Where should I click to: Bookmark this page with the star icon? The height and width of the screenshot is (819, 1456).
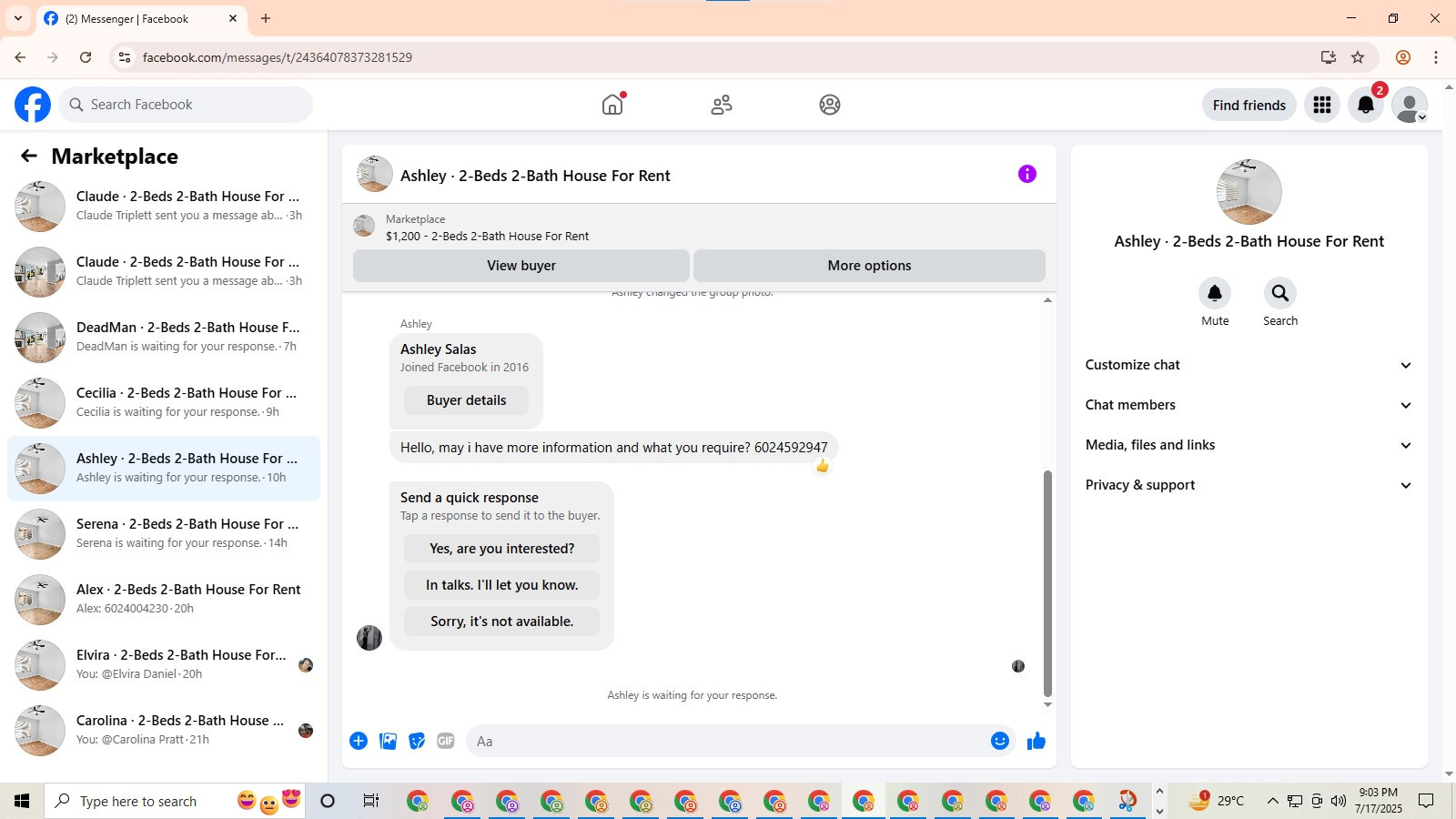click(x=1358, y=57)
